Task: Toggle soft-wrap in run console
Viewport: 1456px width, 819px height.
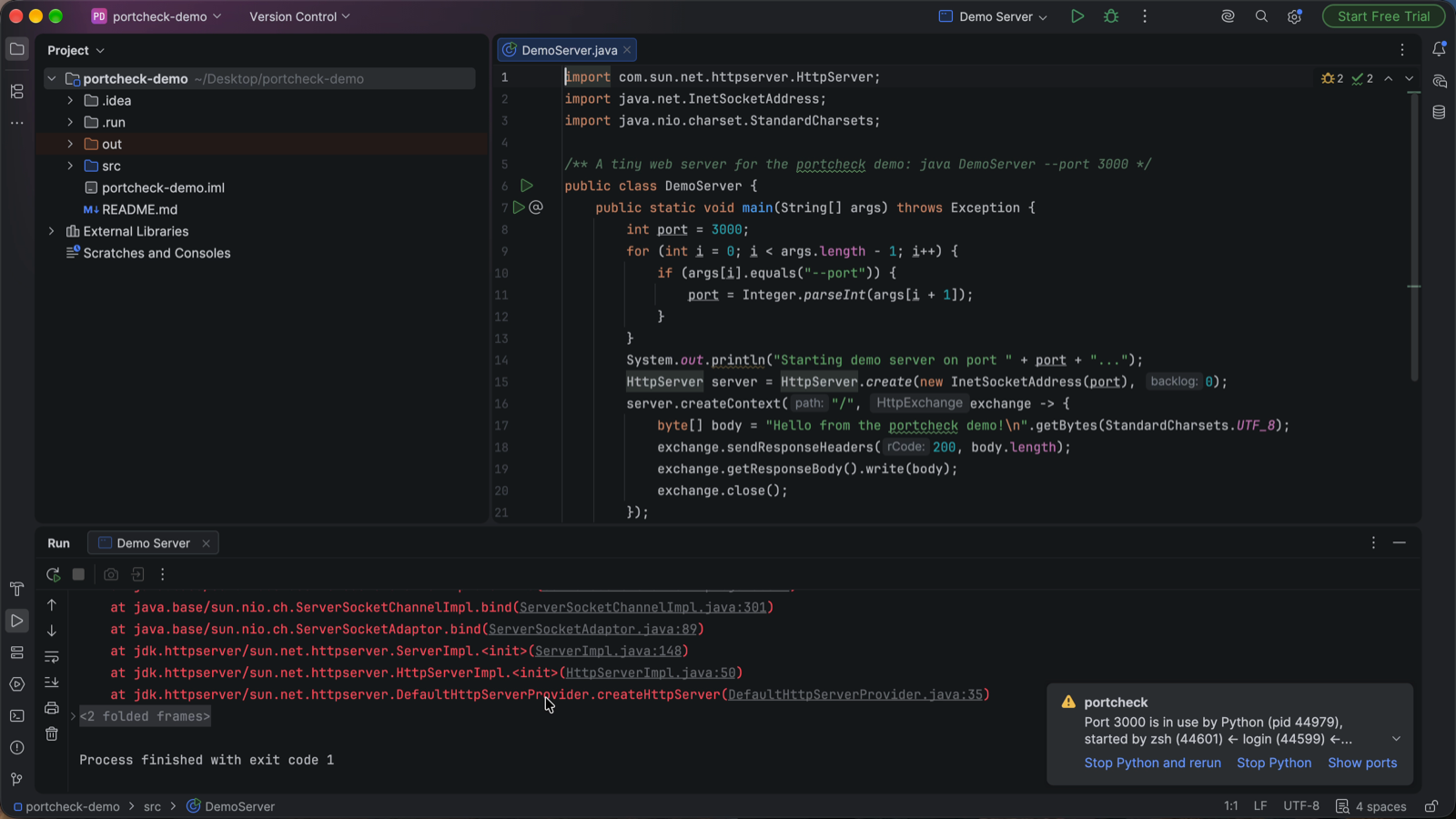Action: tap(52, 656)
